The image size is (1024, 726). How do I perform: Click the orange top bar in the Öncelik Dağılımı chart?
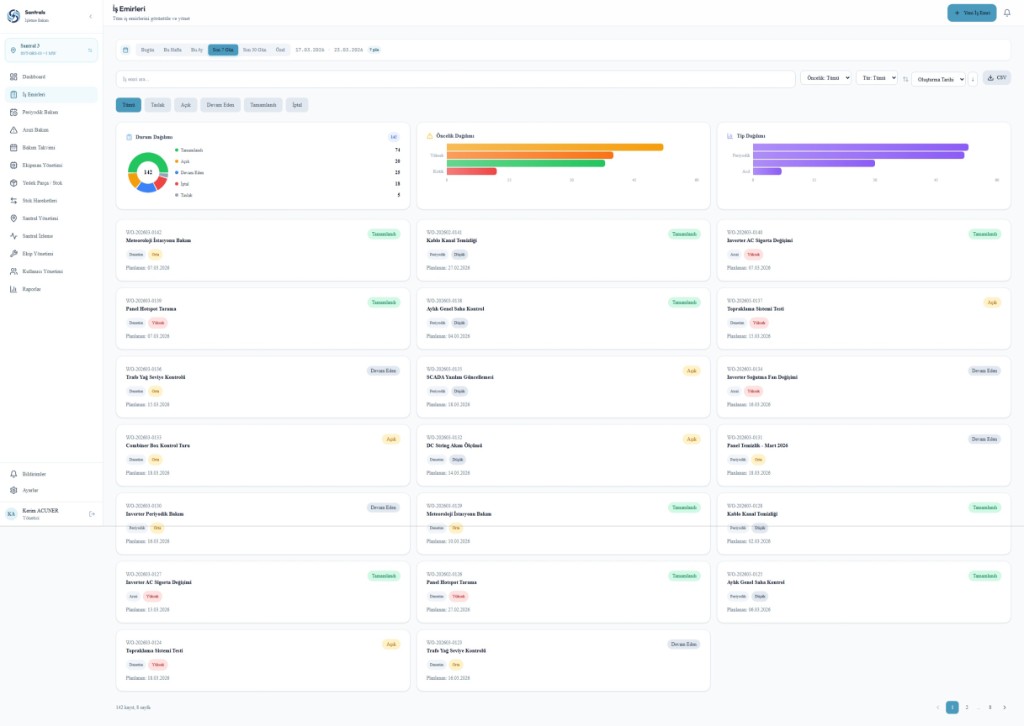tap(555, 148)
